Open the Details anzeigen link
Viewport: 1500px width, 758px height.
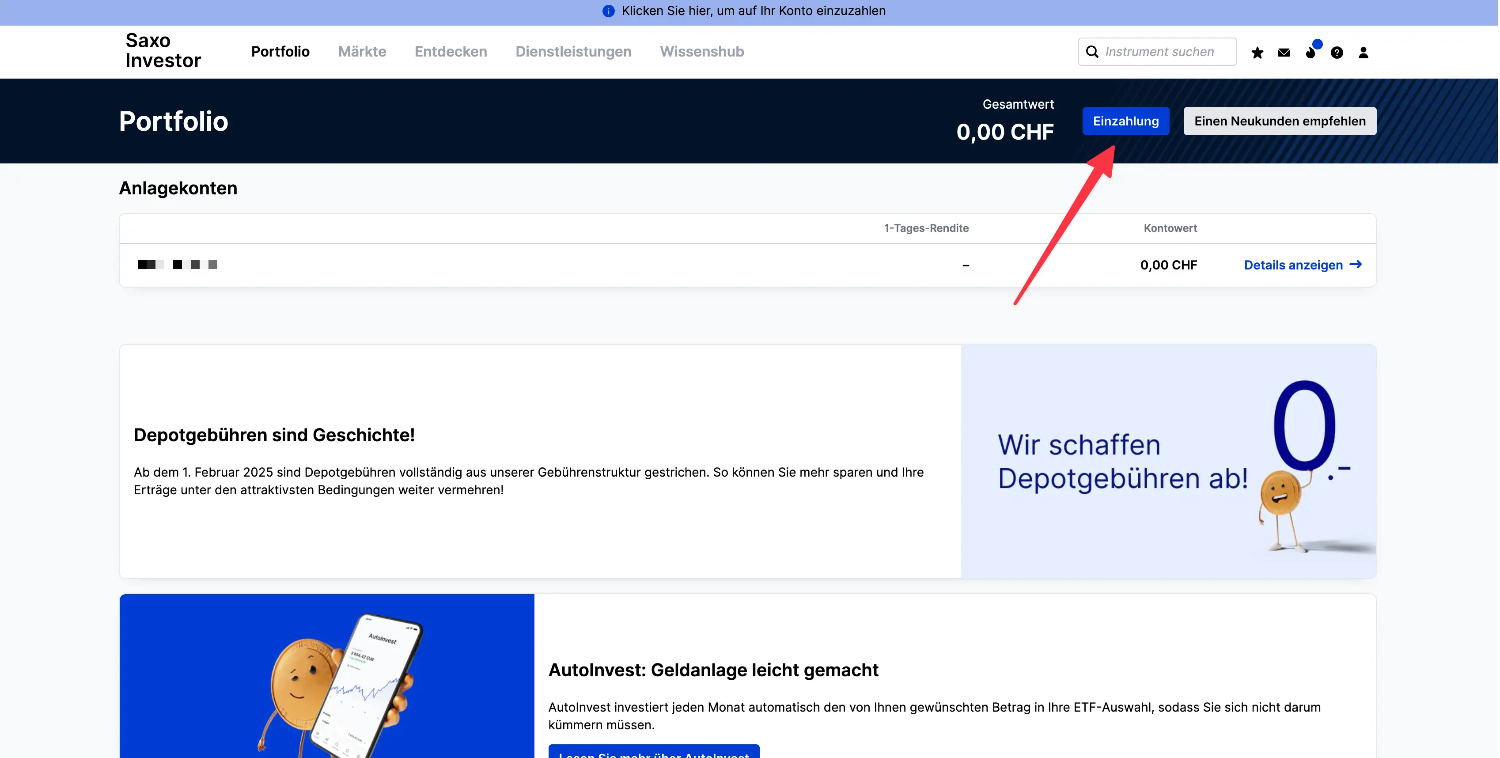[1303, 265]
